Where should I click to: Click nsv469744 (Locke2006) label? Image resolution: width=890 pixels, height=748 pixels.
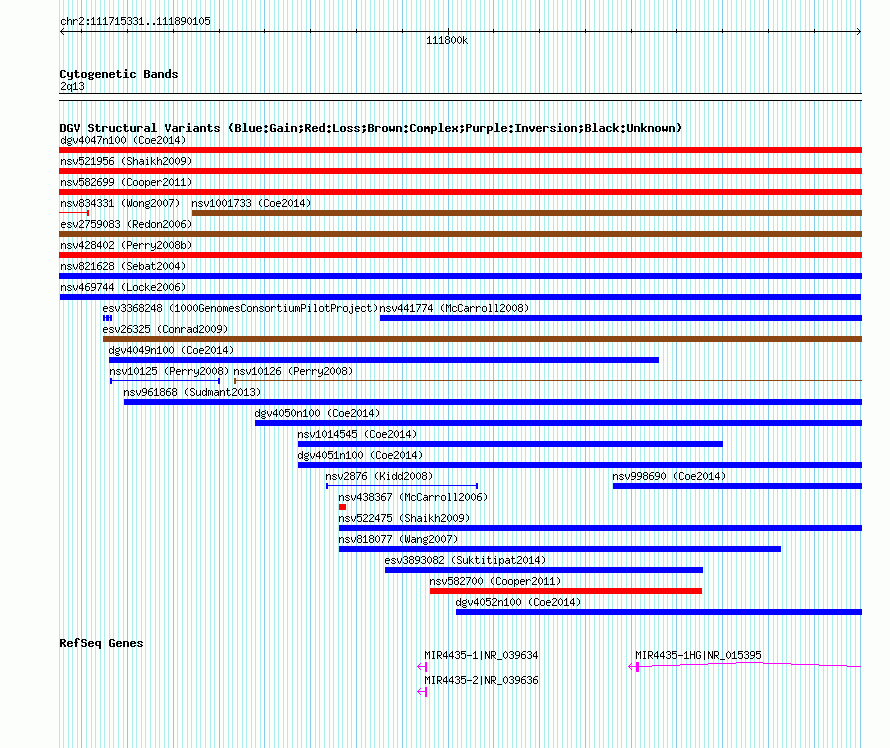coord(123,287)
